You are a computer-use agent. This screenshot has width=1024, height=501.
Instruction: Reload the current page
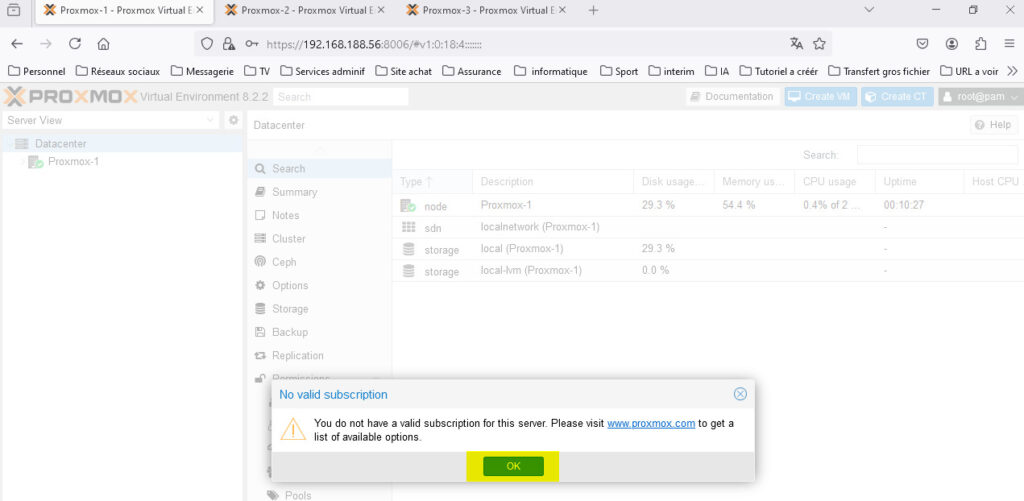[x=74, y=44]
